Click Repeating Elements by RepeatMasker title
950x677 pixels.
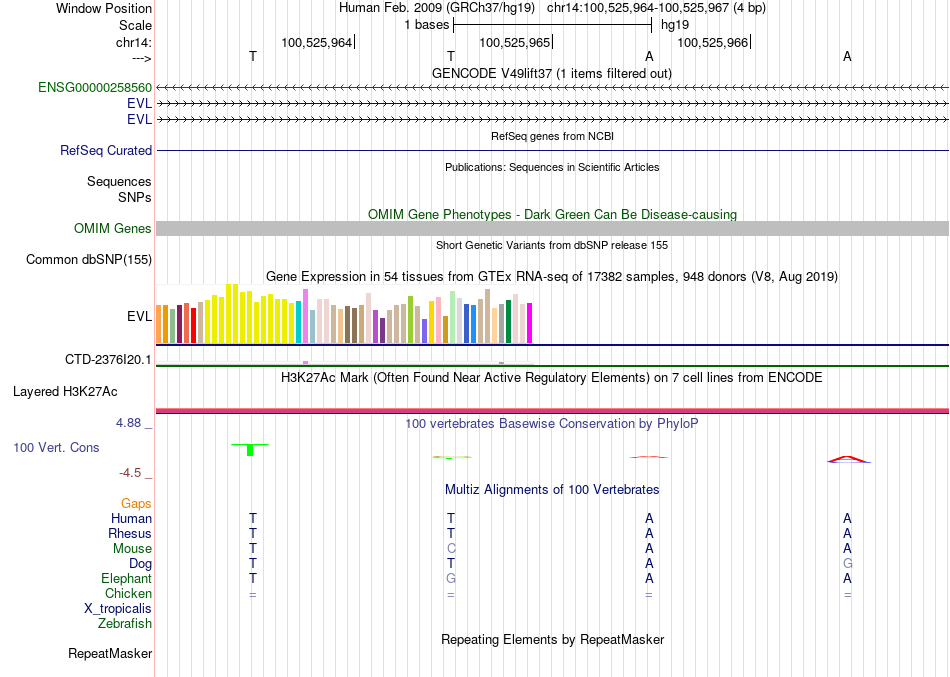[x=553, y=639]
